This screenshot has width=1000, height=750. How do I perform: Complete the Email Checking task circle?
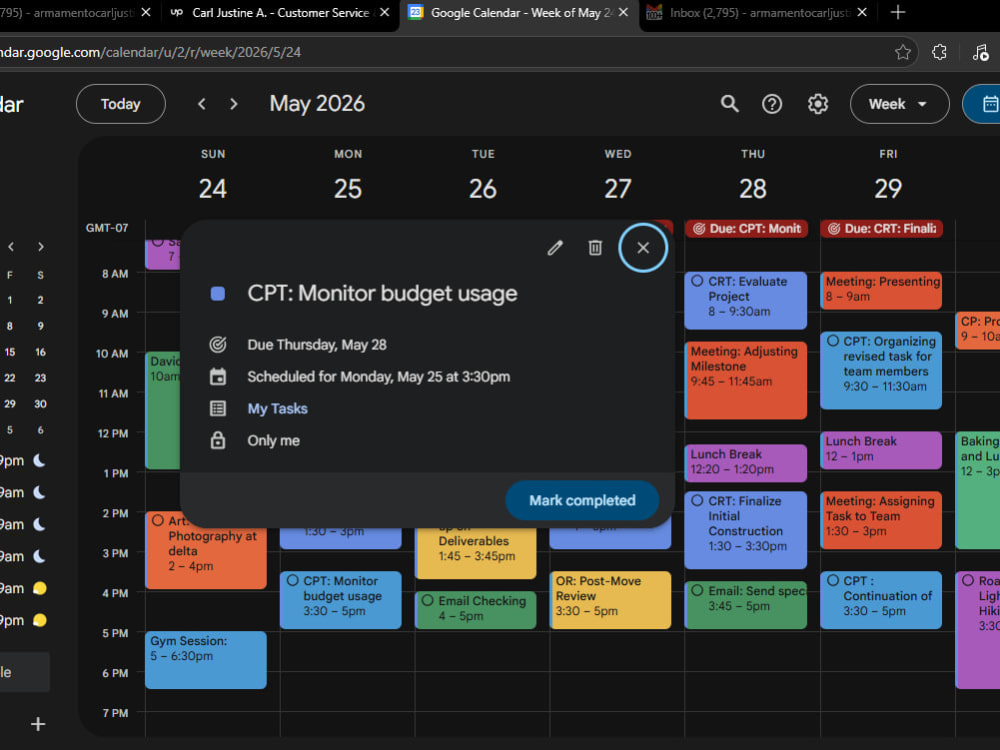pyautogui.click(x=427, y=600)
